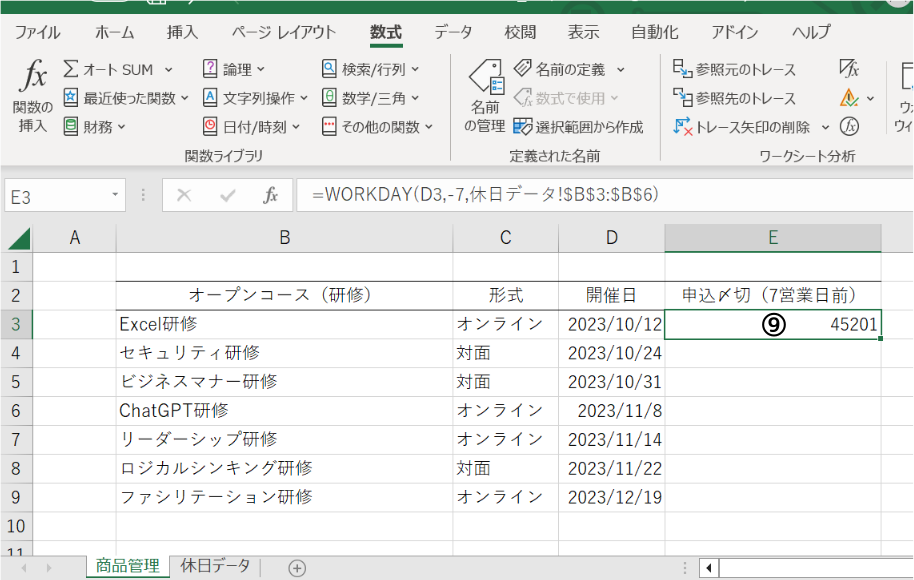Click 名前の管理 (Name Manager) icon
The height and width of the screenshot is (580, 914).
485,98
